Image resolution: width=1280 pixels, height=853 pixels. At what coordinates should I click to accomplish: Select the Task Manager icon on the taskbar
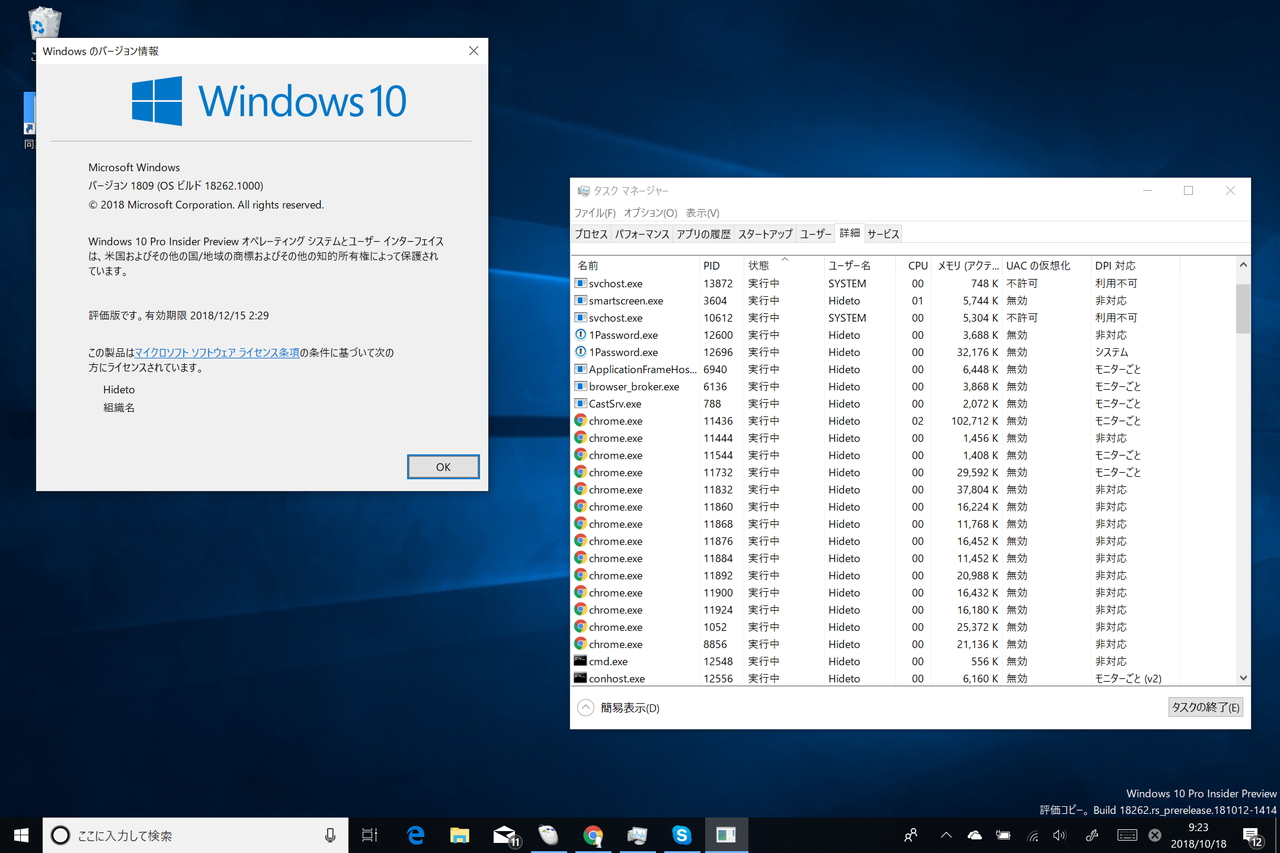point(727,835)
